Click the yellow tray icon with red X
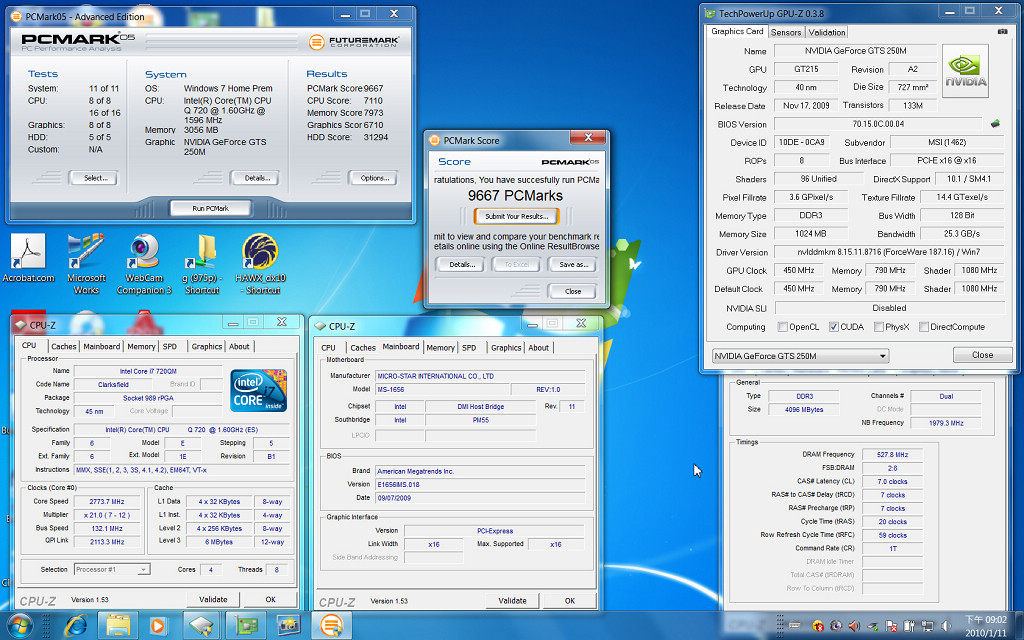This screenshot has height=640, width=1024. click(818, 626)
